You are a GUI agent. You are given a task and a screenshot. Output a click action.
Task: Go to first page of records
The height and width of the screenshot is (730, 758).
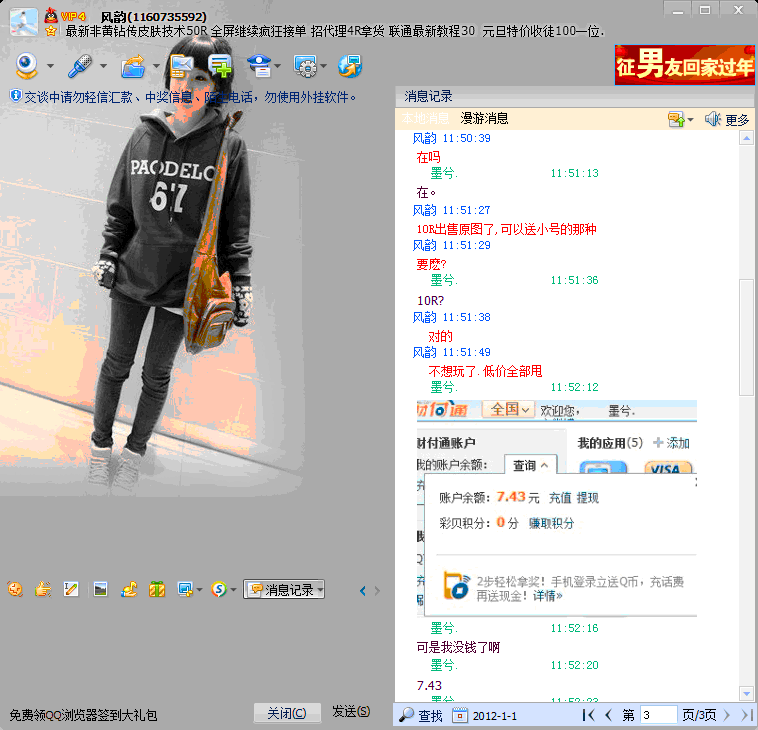(x=588, y=715)
